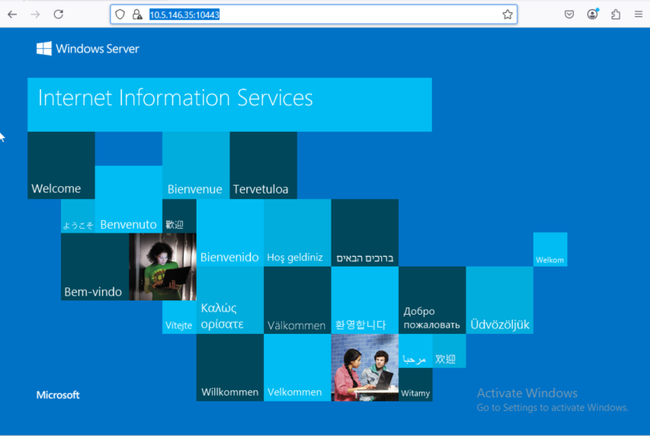650x436 pixels.
Task: Bookmark this page with the star icon
Action: pyautogui.click(x=507, y=15)
